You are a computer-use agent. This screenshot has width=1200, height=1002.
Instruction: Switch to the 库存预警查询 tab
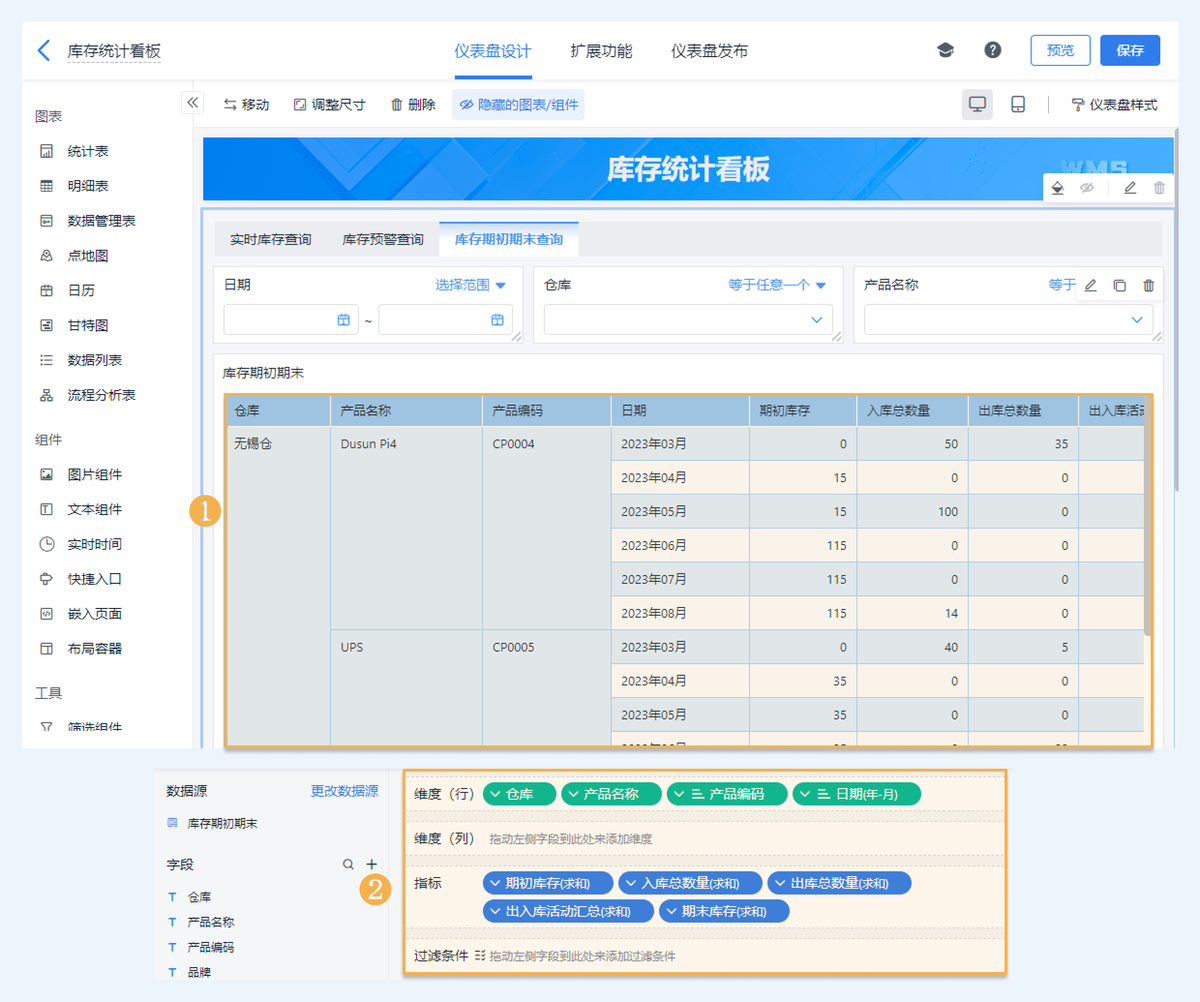(x=383, y=240)
